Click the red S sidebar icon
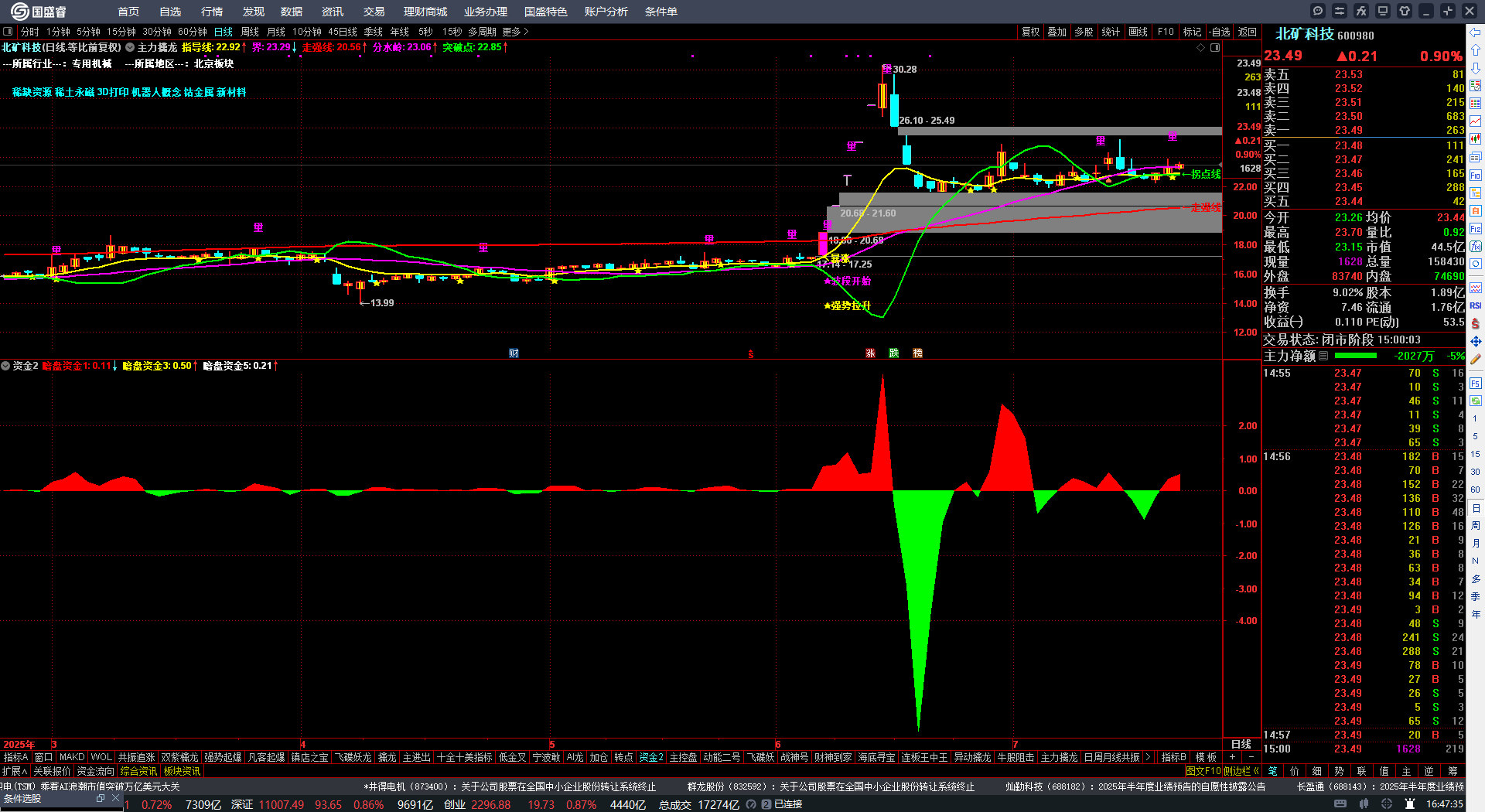The image size is (1485, 812). coord(1476,323)
